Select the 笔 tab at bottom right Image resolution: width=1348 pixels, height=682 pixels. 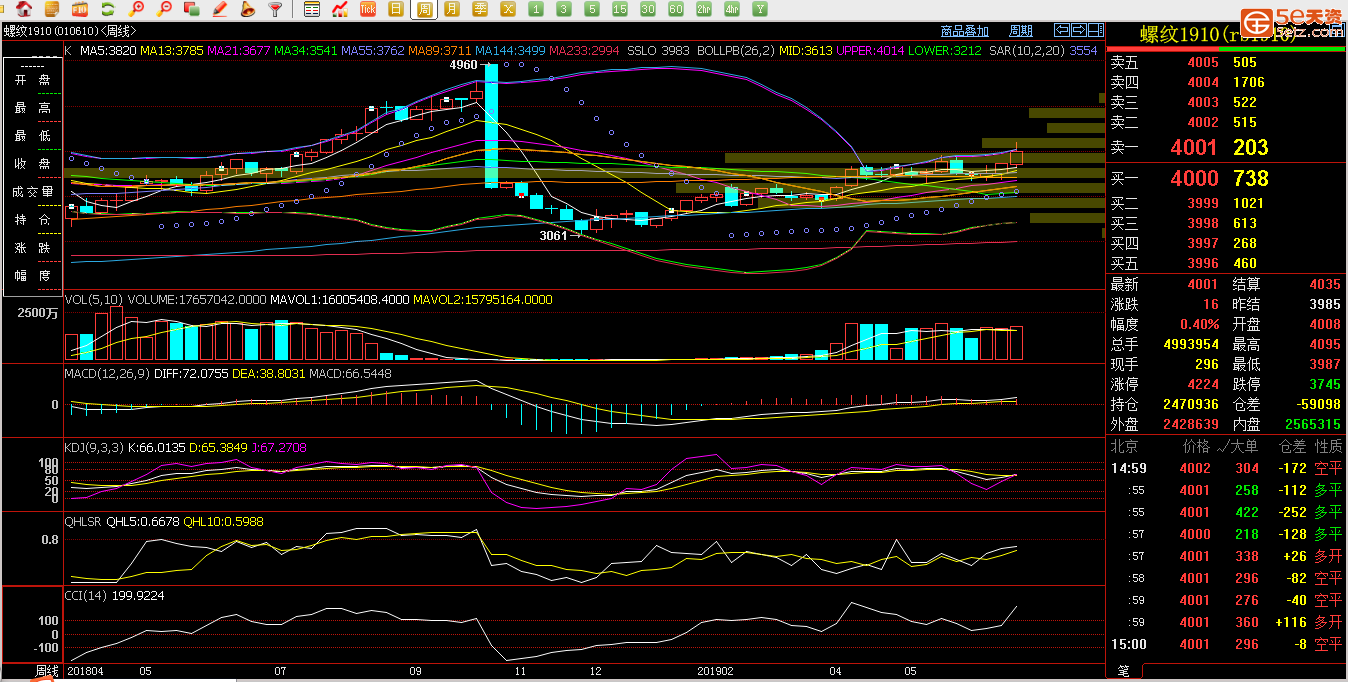click(1124, 672)
